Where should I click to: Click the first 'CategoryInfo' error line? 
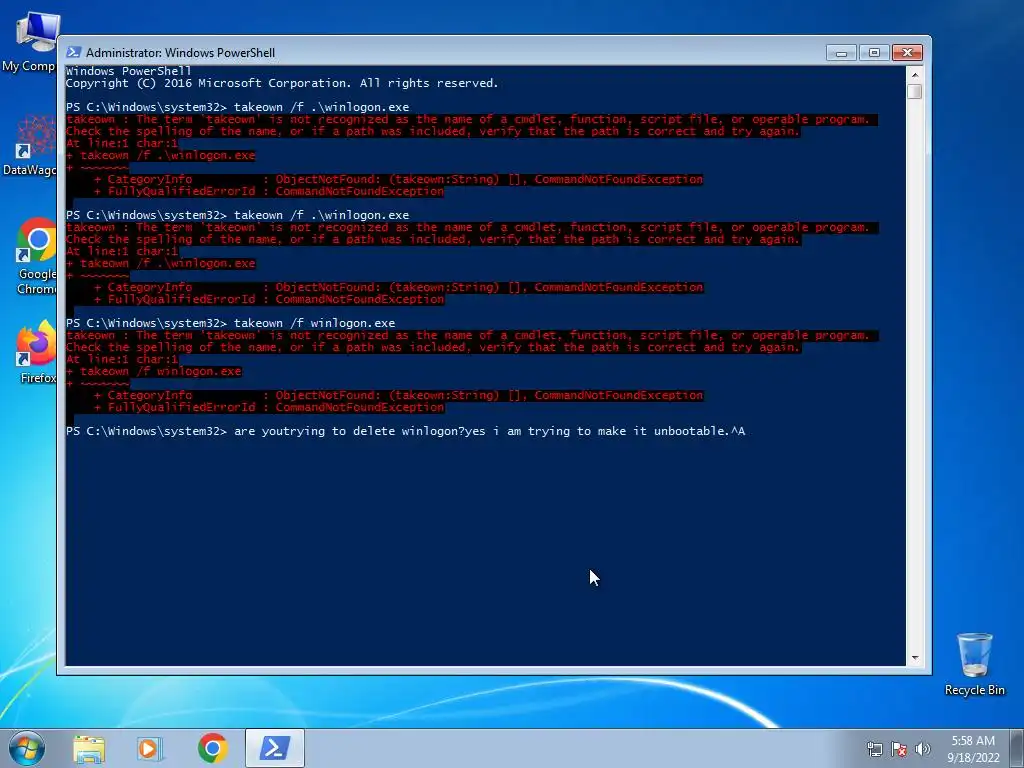coord(398,179)
